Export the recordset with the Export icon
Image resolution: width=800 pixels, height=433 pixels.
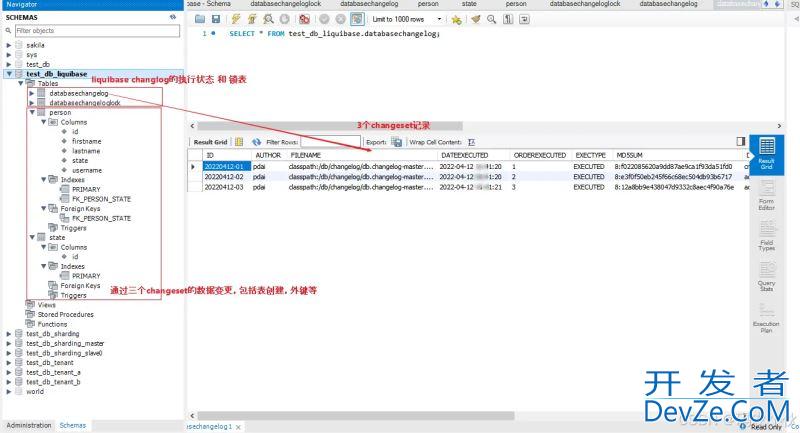(x=396, y=142)
